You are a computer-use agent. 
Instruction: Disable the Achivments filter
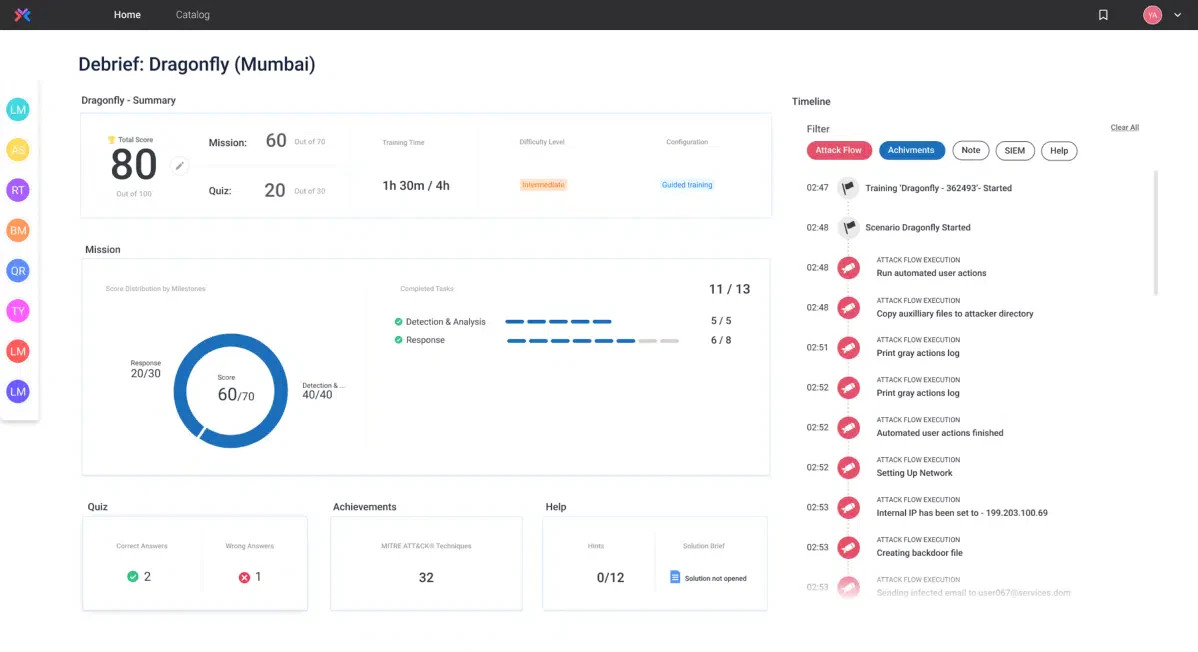pos(911,150)
